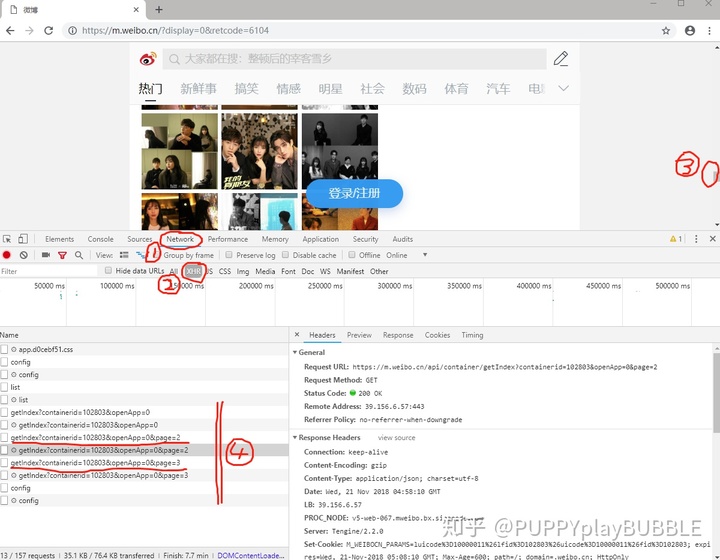Toggle the Offline checkbox

pyautogui.click(x=352, y=255)
